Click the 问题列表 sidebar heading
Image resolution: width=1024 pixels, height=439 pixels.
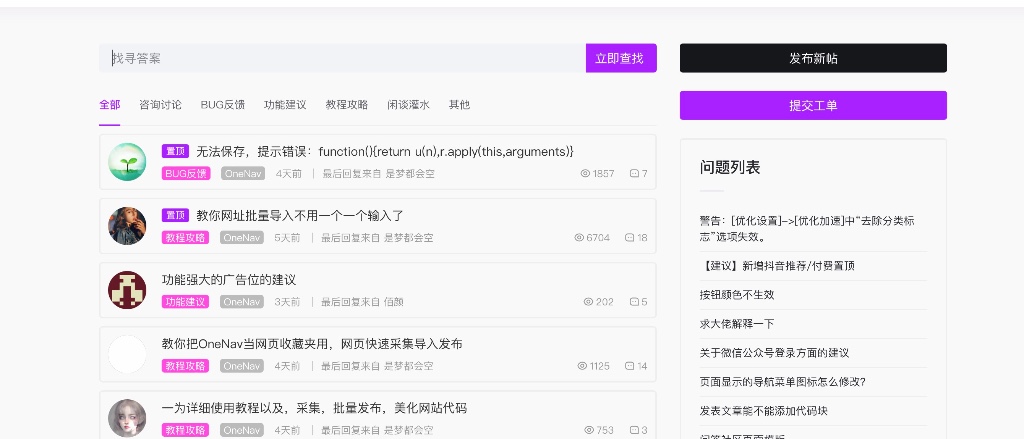730,167
